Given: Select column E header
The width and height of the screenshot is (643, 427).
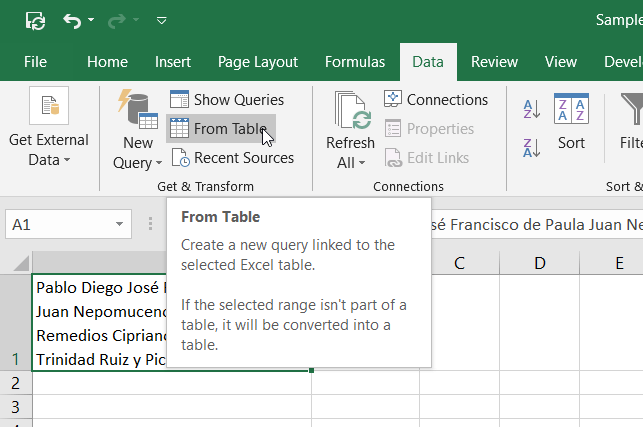Looking at the screenshot, I should [620, 263].
